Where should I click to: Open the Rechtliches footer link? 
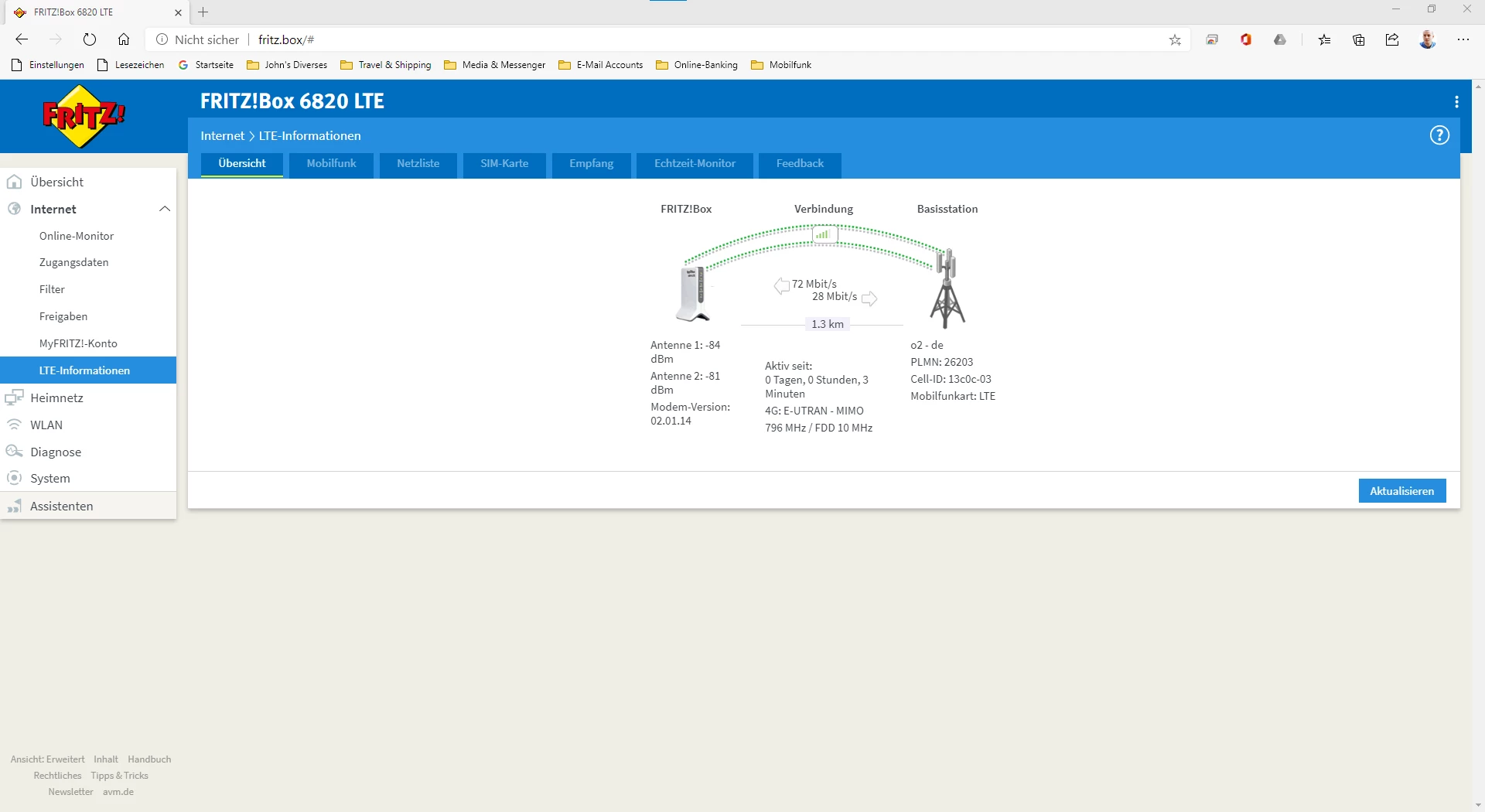pyautogui.click(x=57, y=776)
